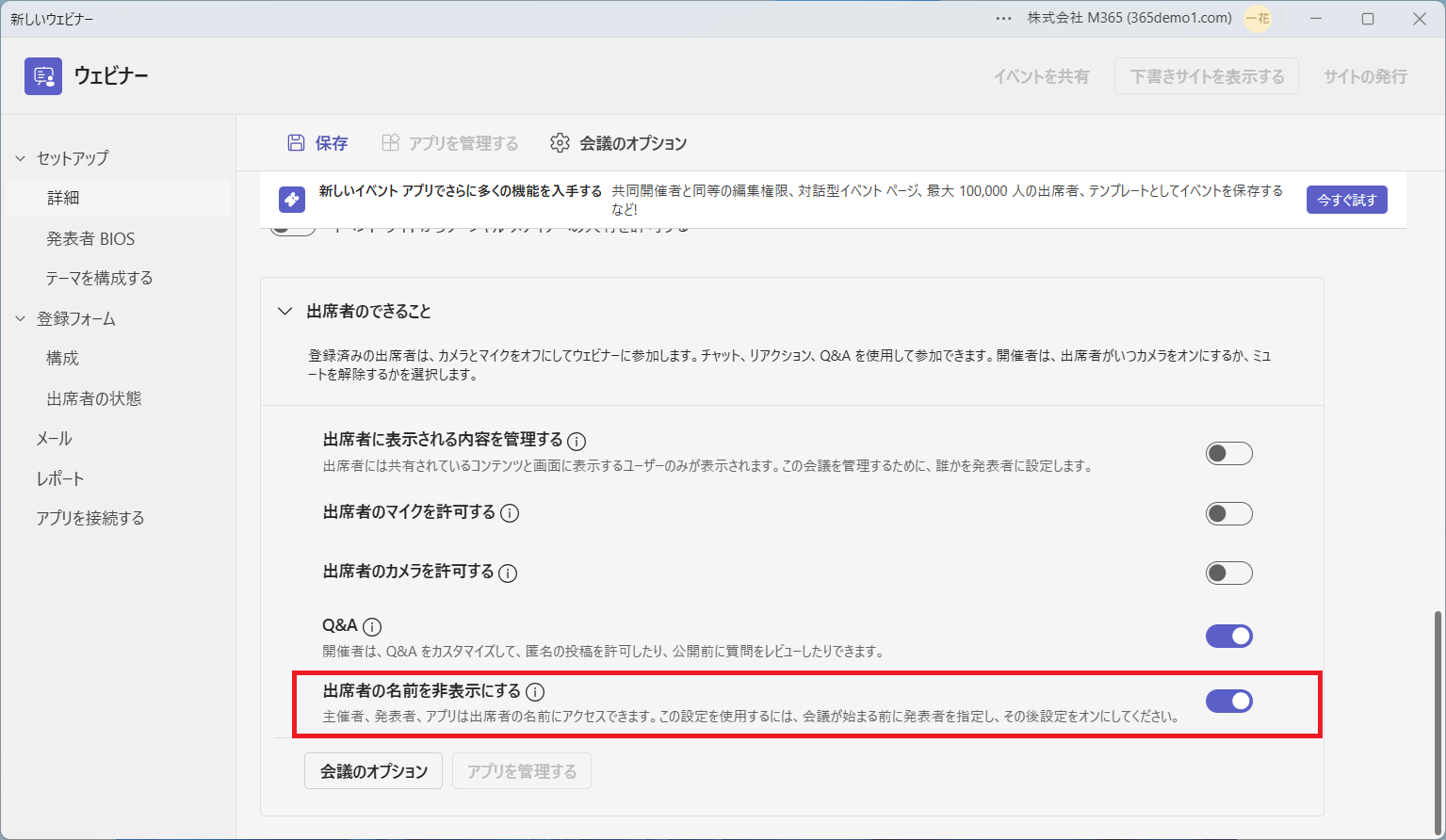The width and height of the screenshot is (1446, 840).
Task: Turn on 出席者のカメラを許可する switch
Action: (1229, 573)
